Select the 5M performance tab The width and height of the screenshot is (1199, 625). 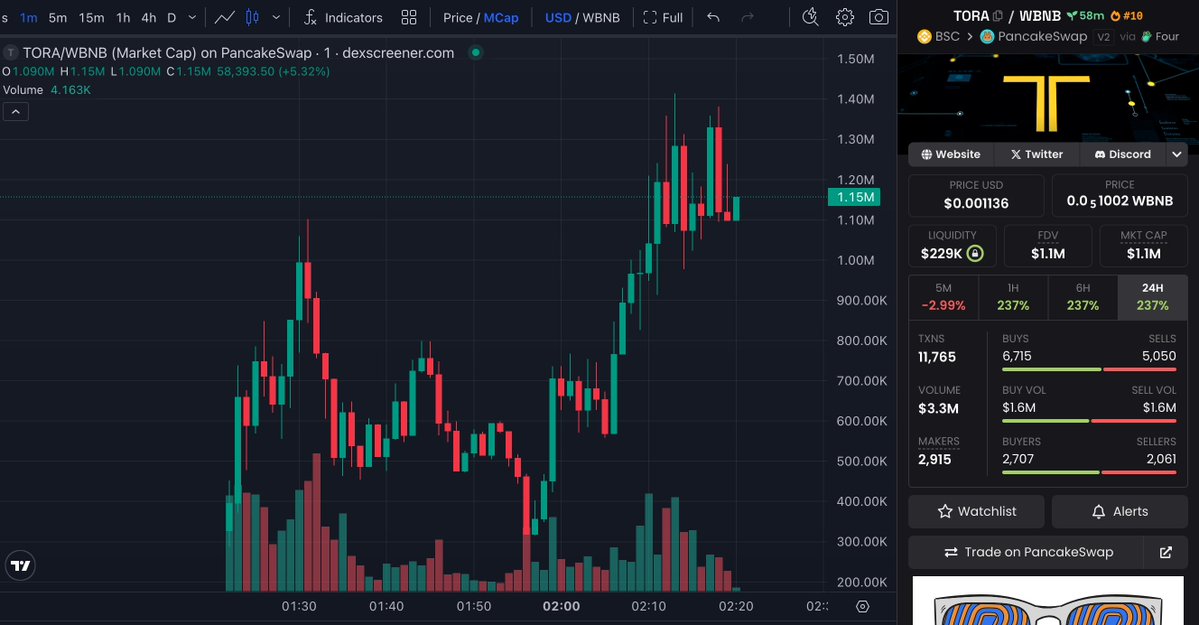pos(943,297)
